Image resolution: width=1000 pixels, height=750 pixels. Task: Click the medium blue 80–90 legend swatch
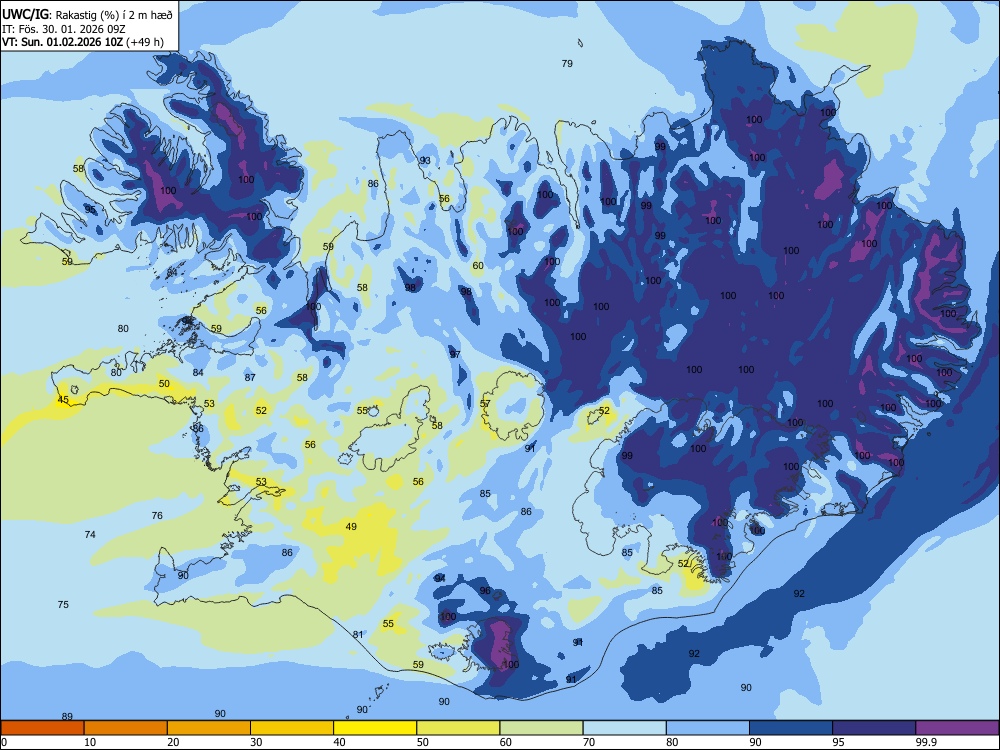pos(707,728)
